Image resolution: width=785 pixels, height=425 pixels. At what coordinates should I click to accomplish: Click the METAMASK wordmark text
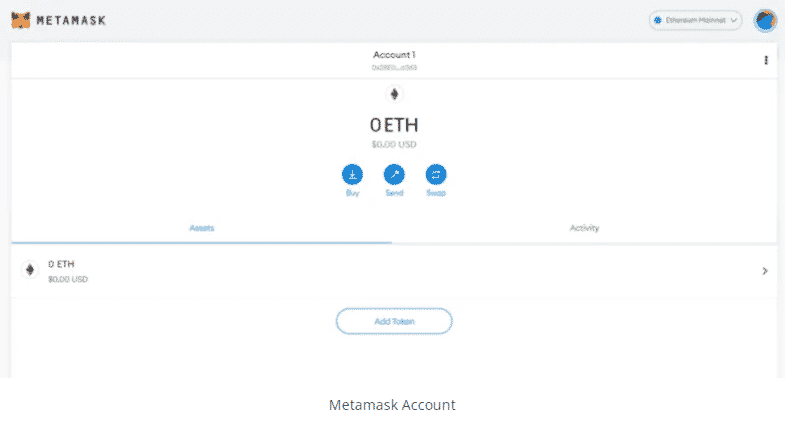point(71,21)
